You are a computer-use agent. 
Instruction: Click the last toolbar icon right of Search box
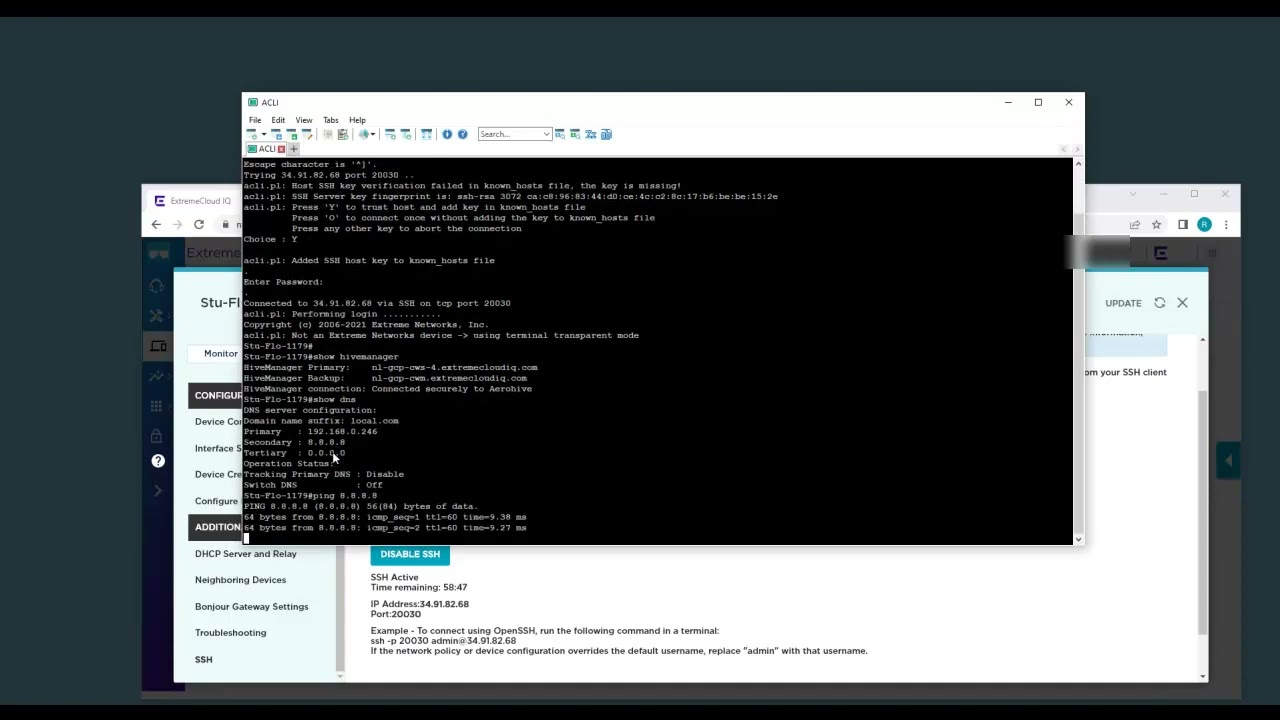(606, 134)
